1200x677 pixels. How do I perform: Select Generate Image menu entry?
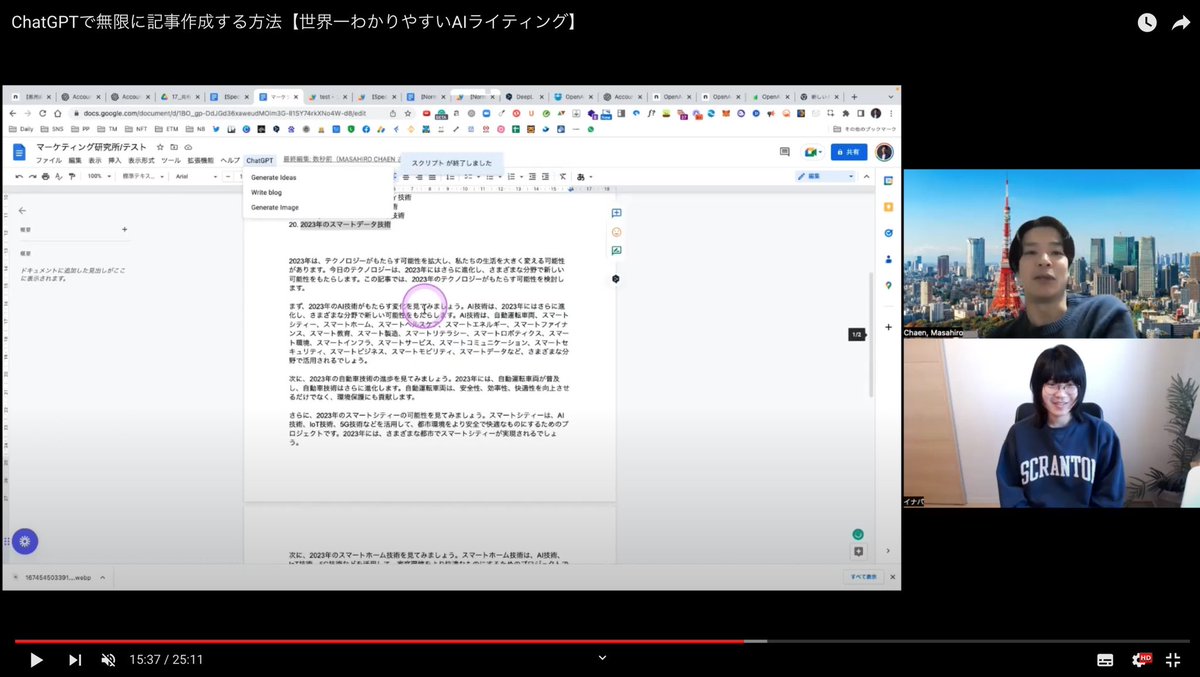coord(274,207)
